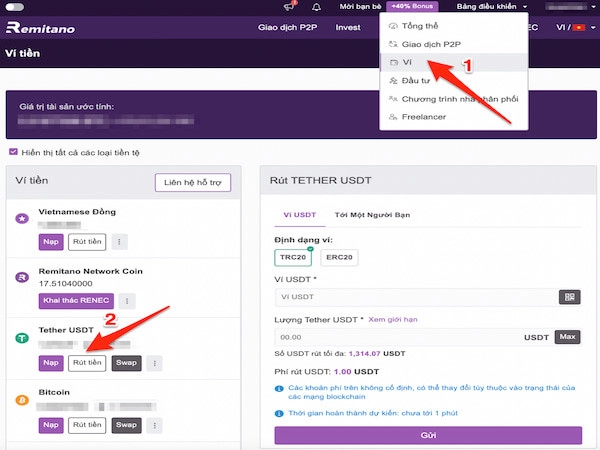Click Swap for Bitcoin
600x450 pixels.
(x=126, y=425)
